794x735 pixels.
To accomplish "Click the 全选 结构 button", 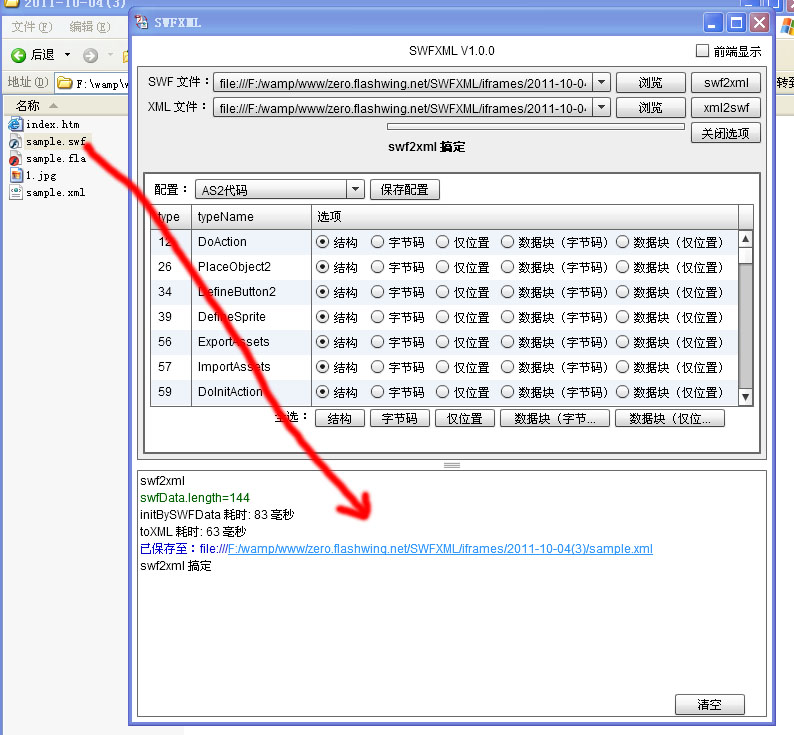I will click(340, 418).
